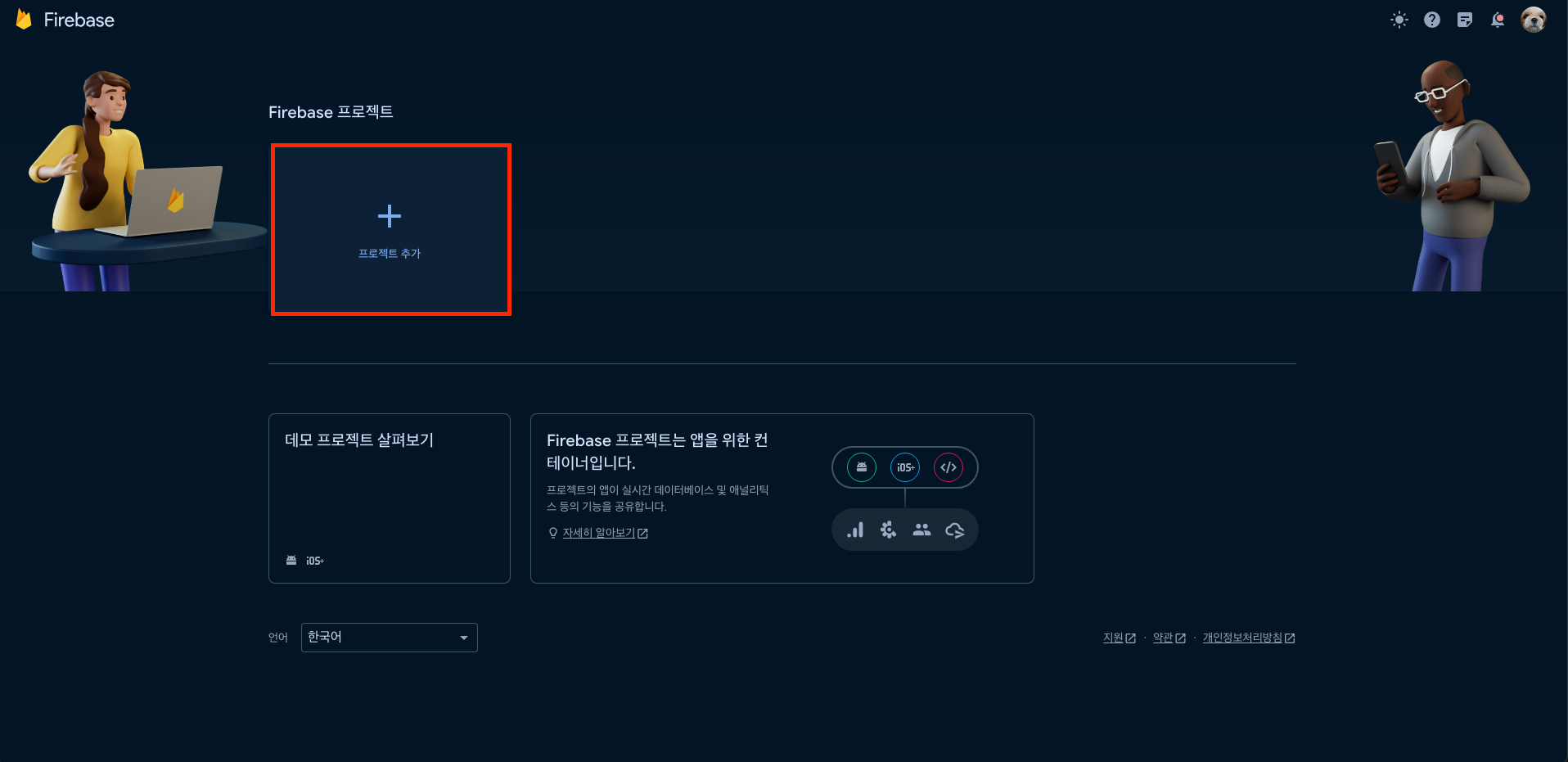This screenshot has height=762, width=1568.
Task: Open the 지원 support link
Action: tap(1119, 638)
